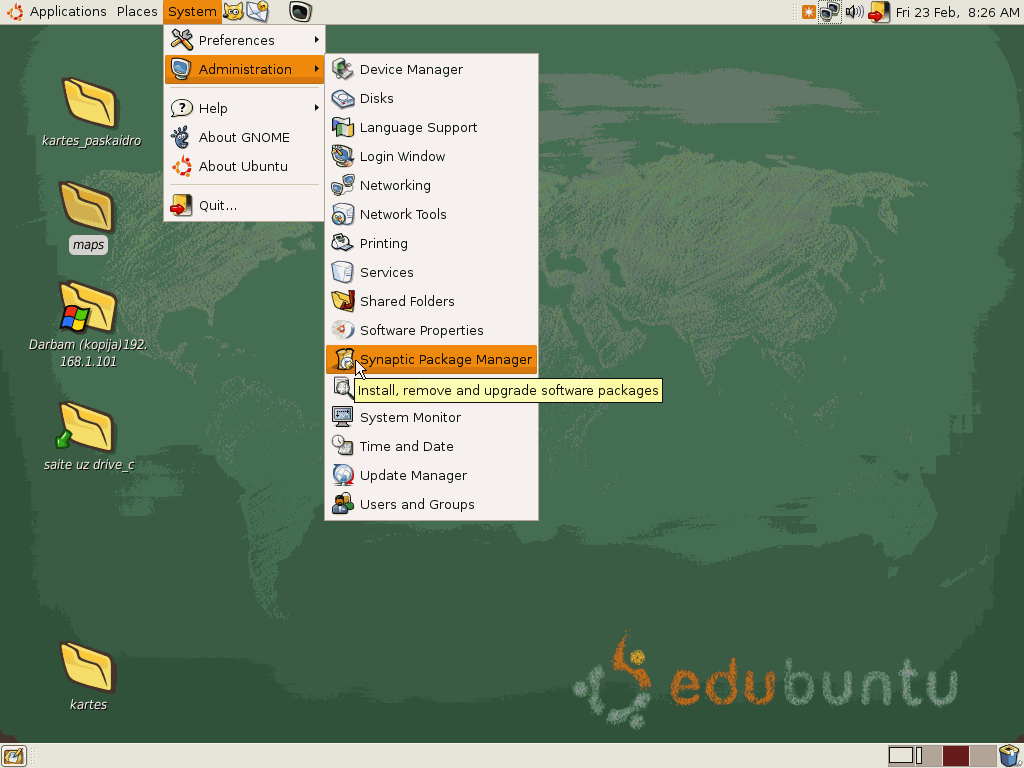
Task: Expand the Preferences submenu
Action: 244,40
